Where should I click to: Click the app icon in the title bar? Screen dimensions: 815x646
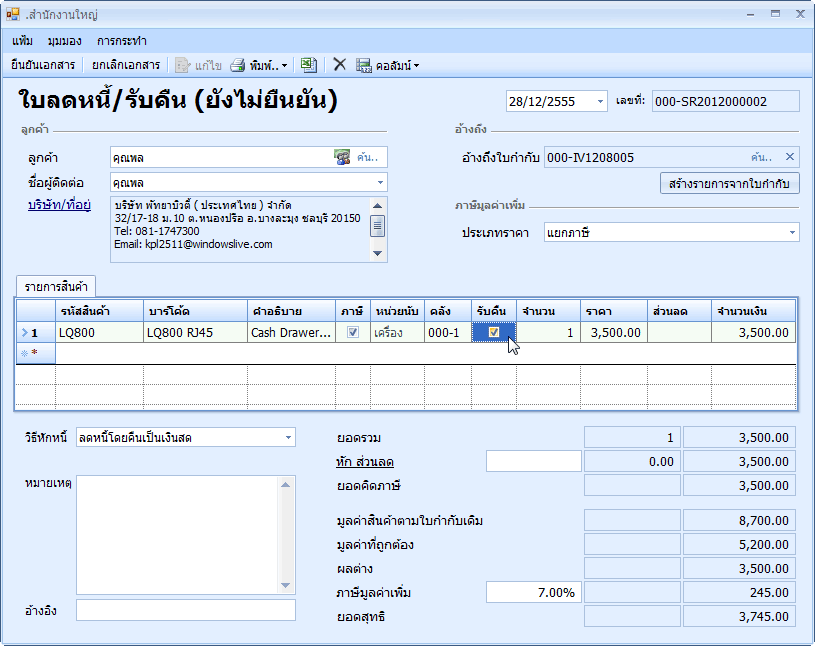pos(13,15)
